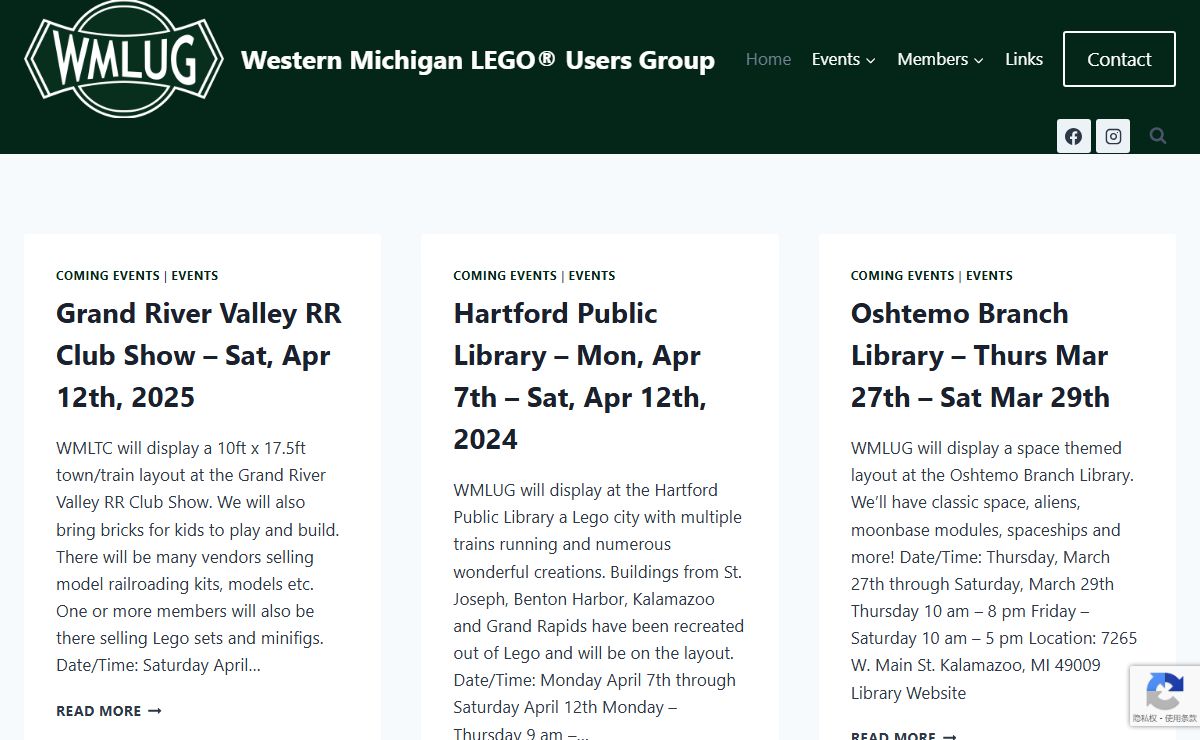Click Western Michigan LEGO Users Group title
The height and width of the screenshot is (740, 1200).
(x=478, y=60)
